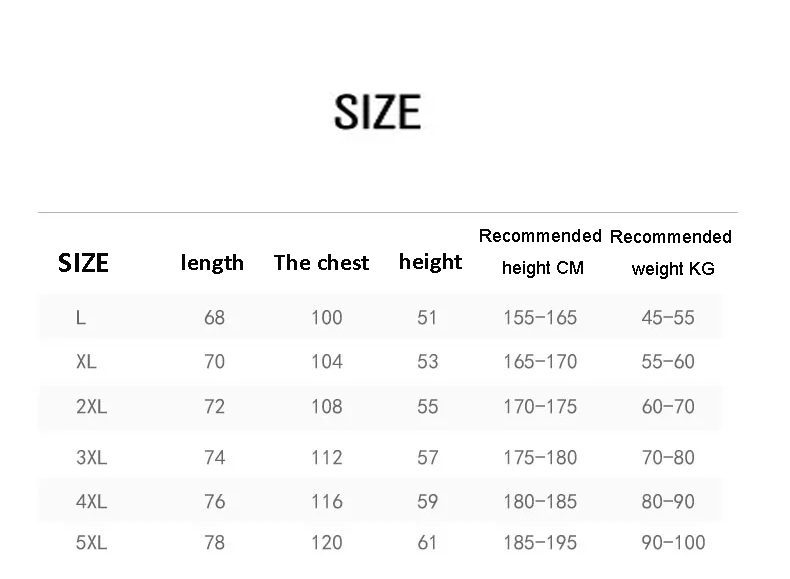Screen dimensions: 790x579
Task: Select the length value 74 cell
Action: point(214,458)
